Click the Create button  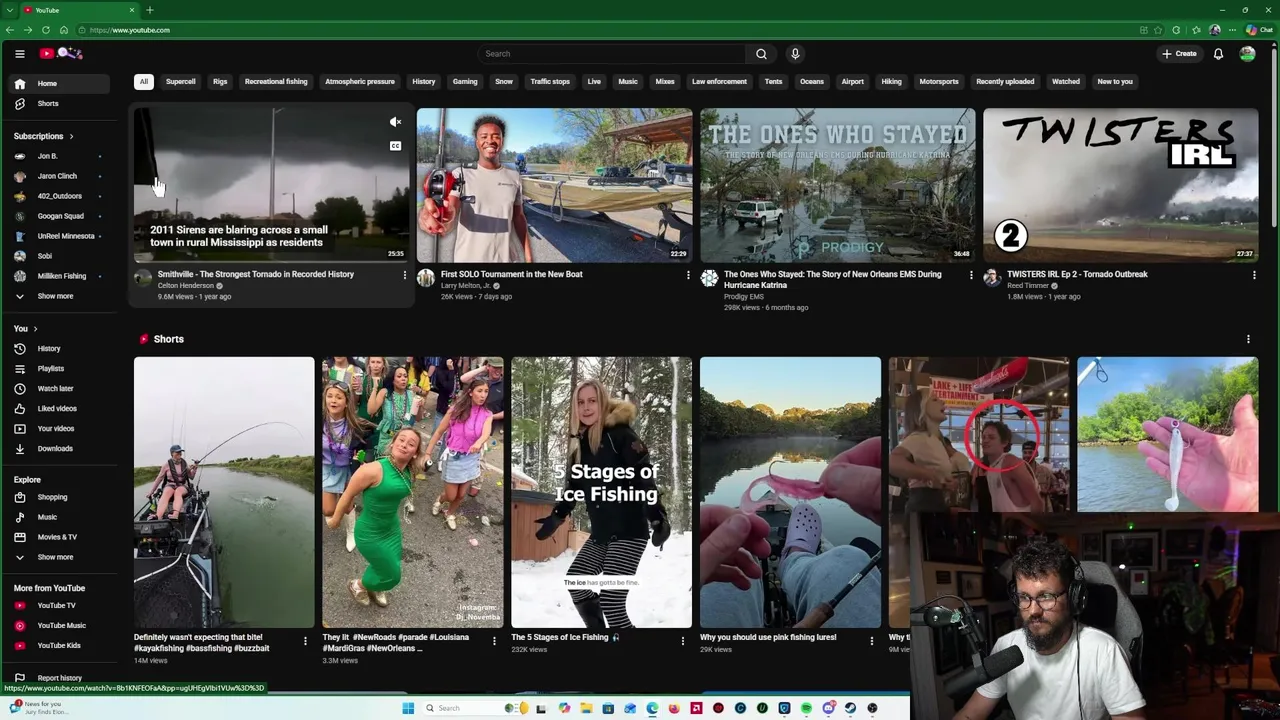(1179, 54)
